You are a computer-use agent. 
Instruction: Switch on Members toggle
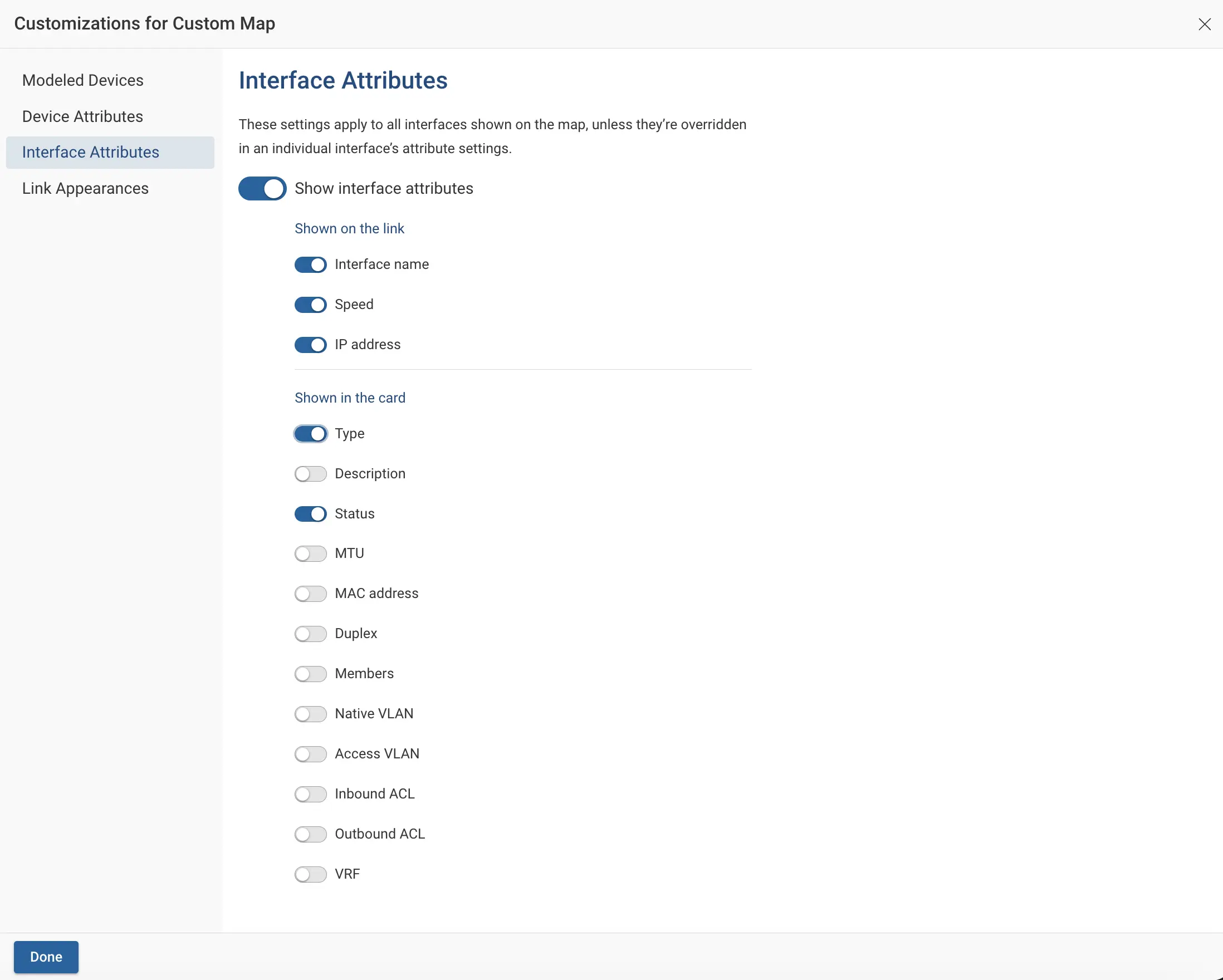click(310, 674)
